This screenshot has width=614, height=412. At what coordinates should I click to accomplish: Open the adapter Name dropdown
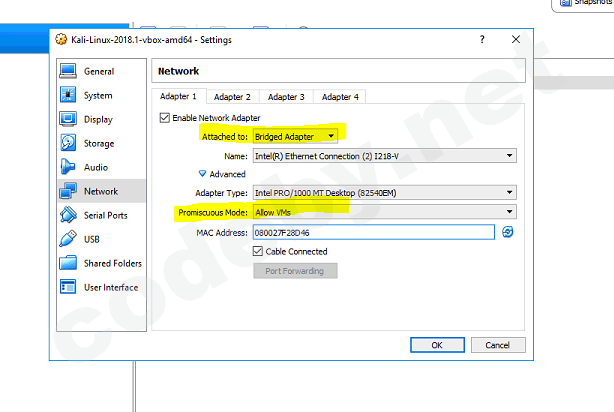coord(385,156)
